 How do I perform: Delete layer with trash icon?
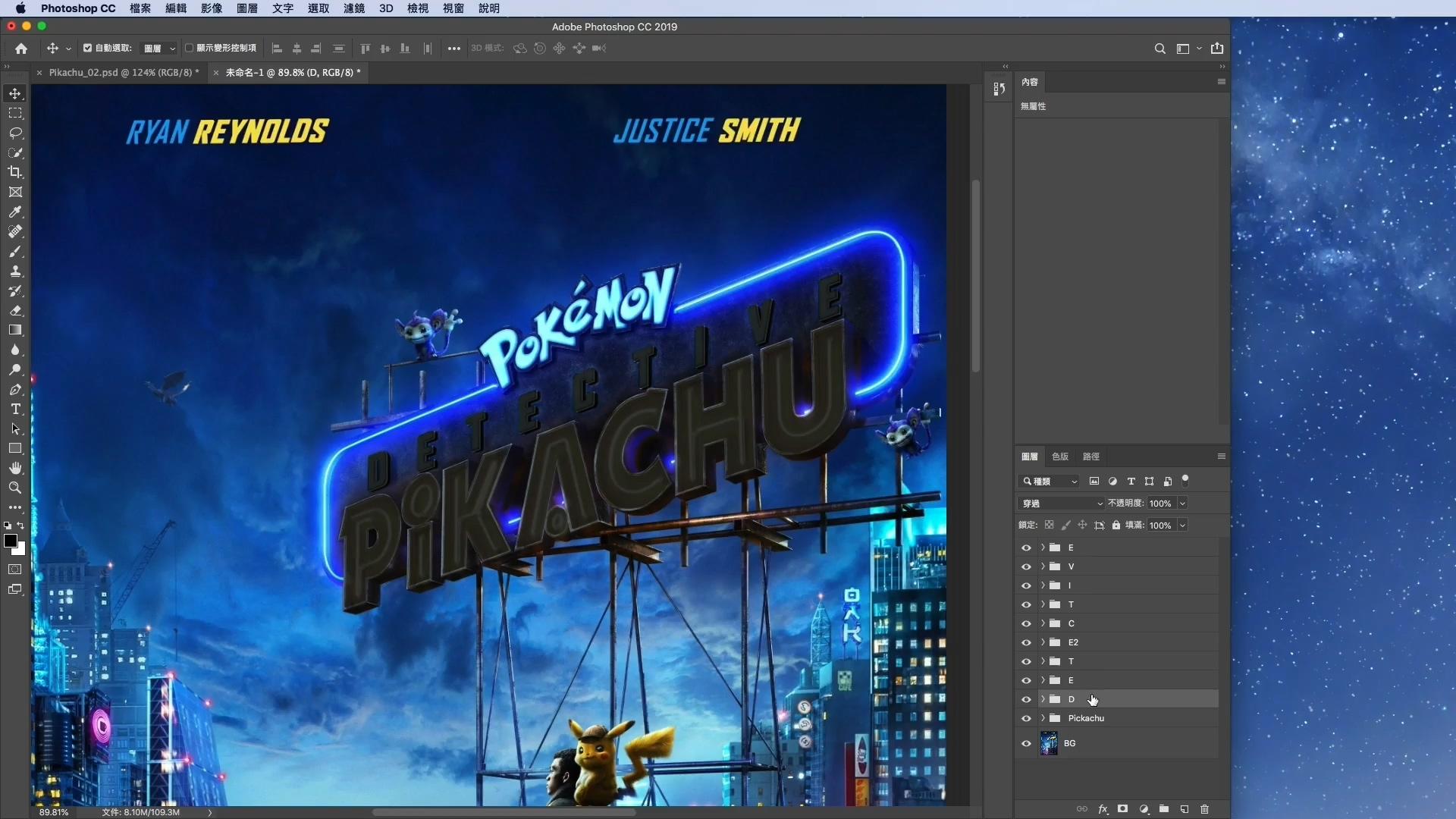tap(1204, 809)
